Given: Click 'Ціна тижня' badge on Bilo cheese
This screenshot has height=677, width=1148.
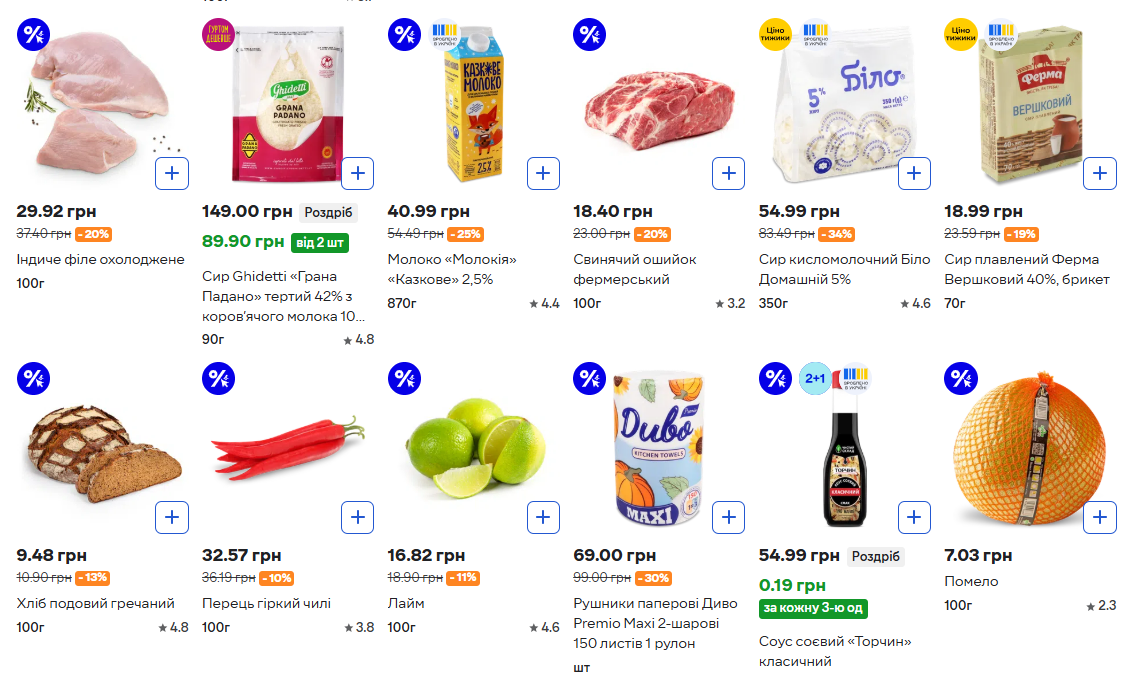Looking at the screenshot, I should (x=775, y=35).
